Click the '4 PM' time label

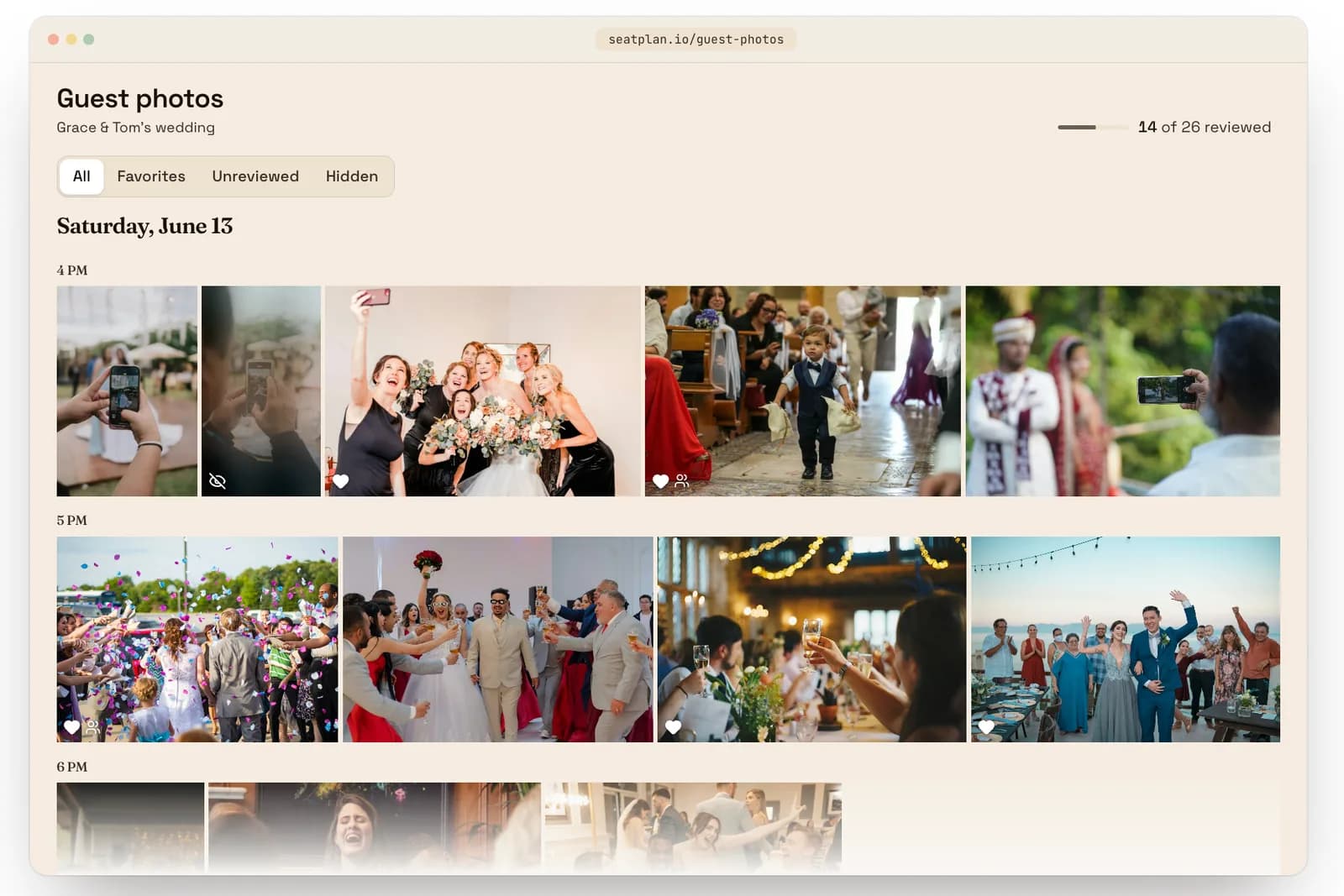tap(72, 270)
